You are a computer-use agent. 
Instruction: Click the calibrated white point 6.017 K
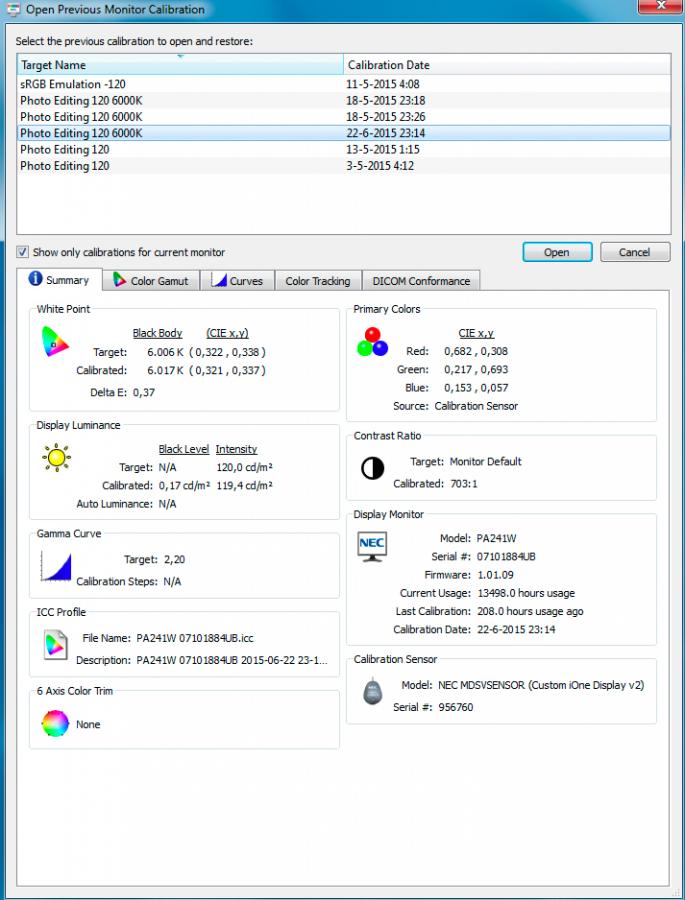(165, 370)
